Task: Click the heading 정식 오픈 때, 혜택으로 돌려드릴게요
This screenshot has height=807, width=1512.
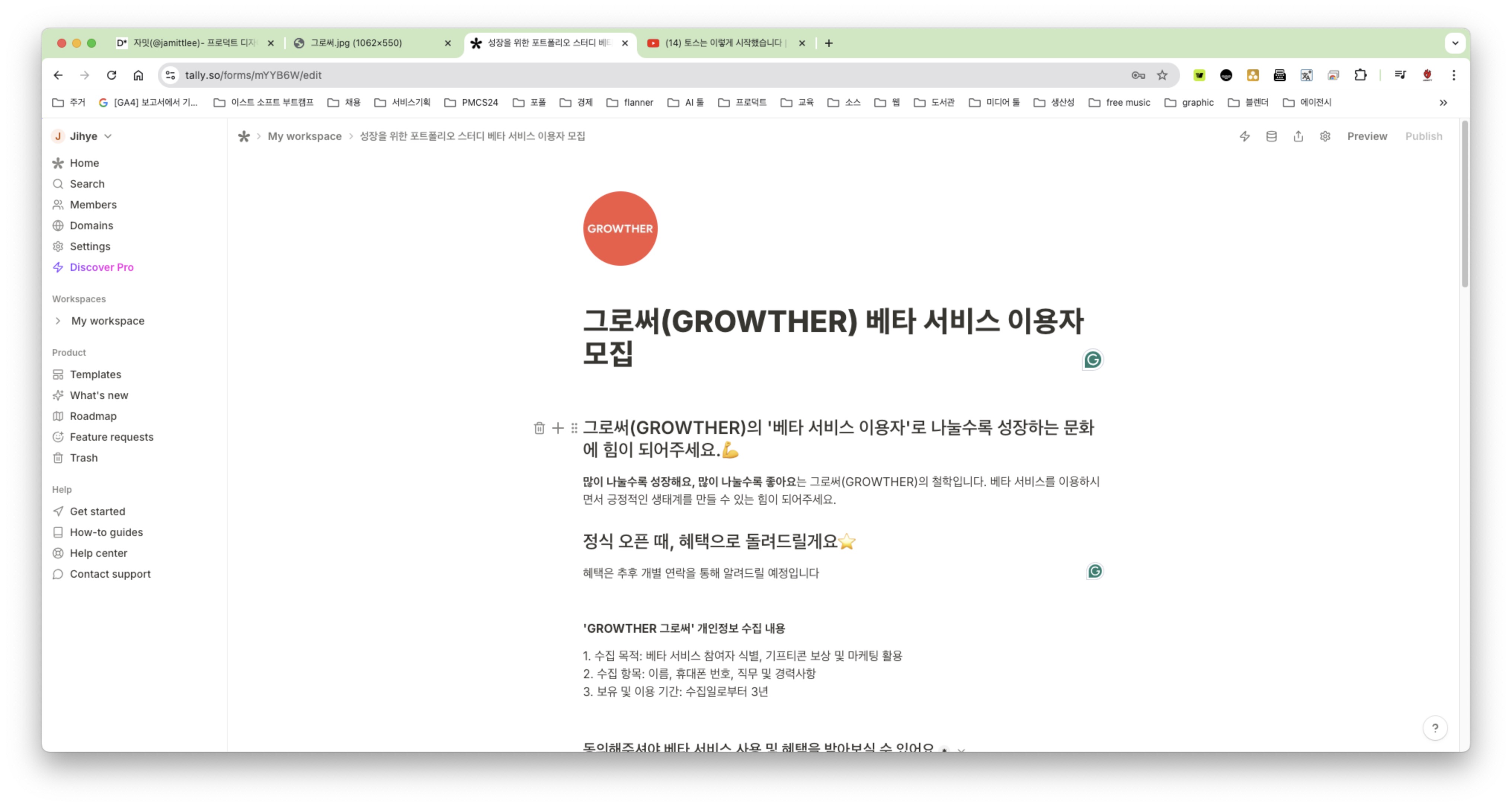Action: coord(719,541)
